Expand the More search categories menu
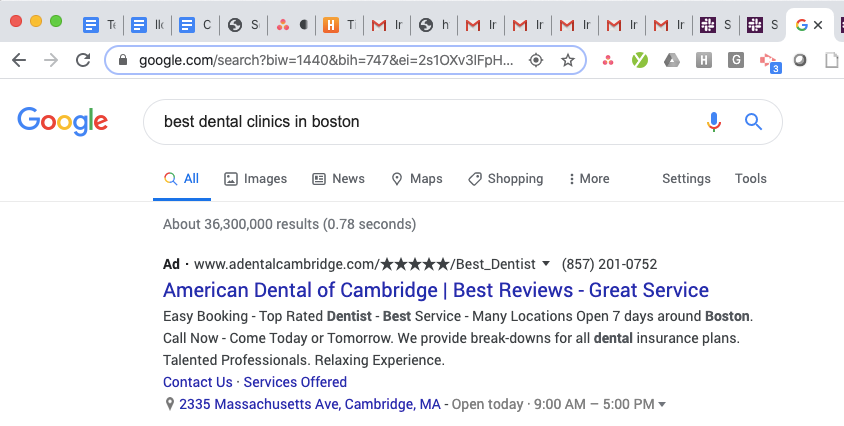Image resolution: width=844 pixels, height=426 pixels. (x=589, y=179)
